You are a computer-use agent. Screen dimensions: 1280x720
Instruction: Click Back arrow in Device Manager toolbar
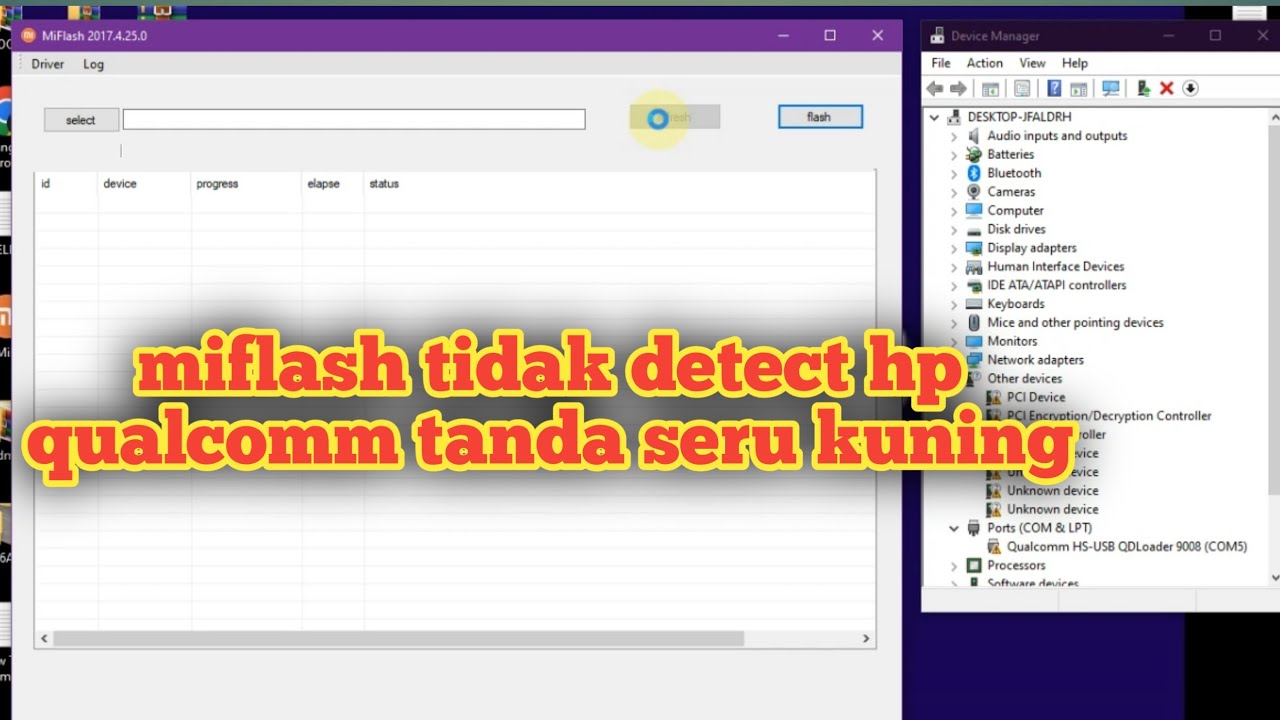click(x=935, y=88)
